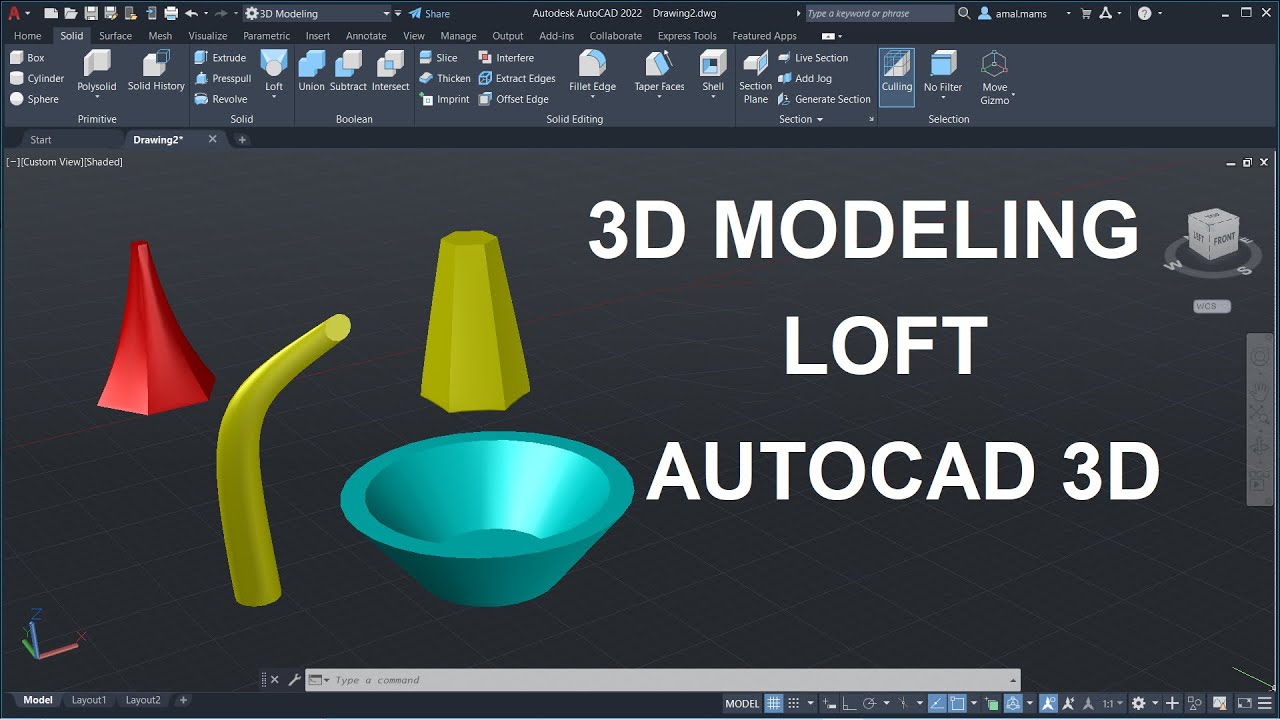The width and height of the screenshot is (1280, 720).
Task: Toggle object snap tracking in status bar
Action: click(936, 703)
